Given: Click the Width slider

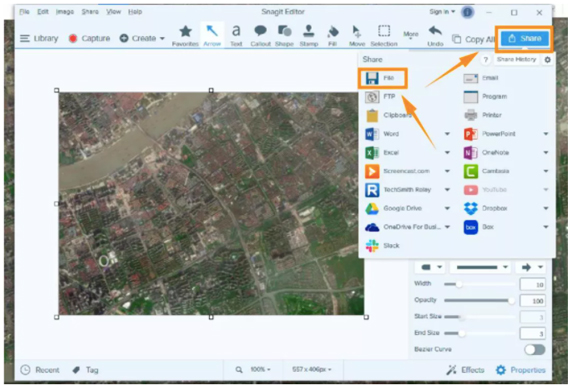Looking at the screenshot, I should coord(479,284).
